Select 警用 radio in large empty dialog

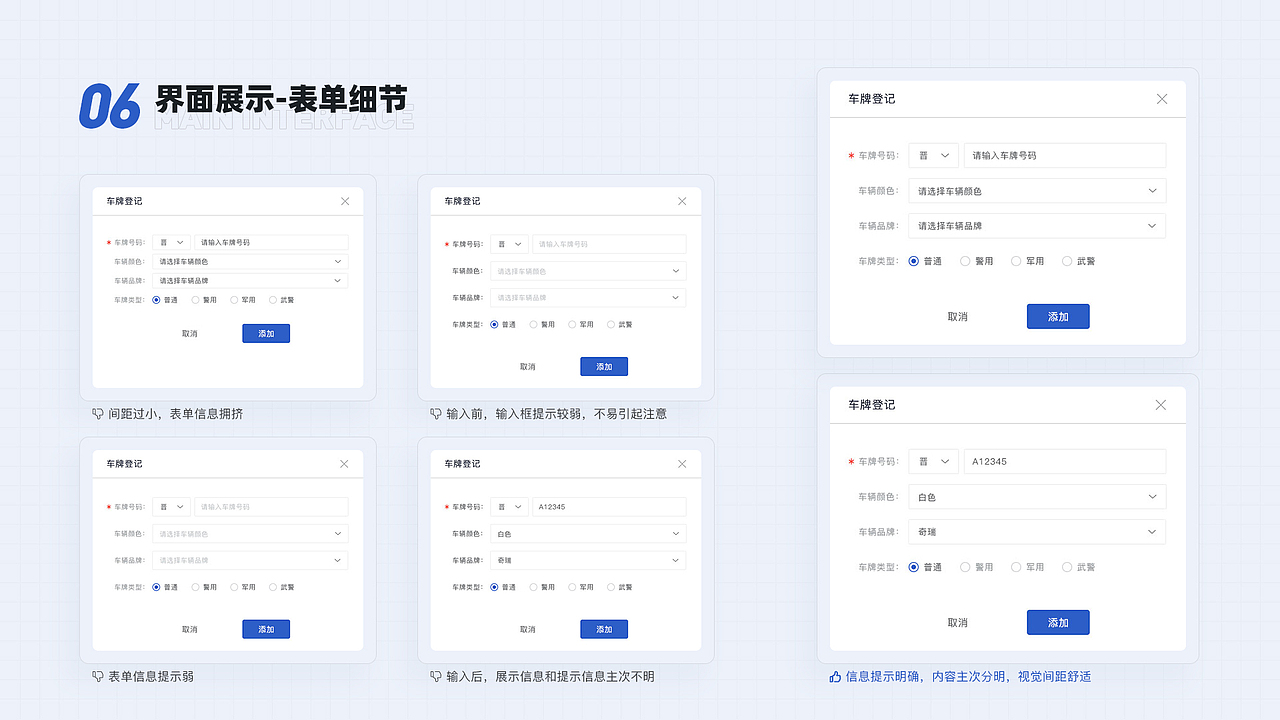click(x=965, y=261)
